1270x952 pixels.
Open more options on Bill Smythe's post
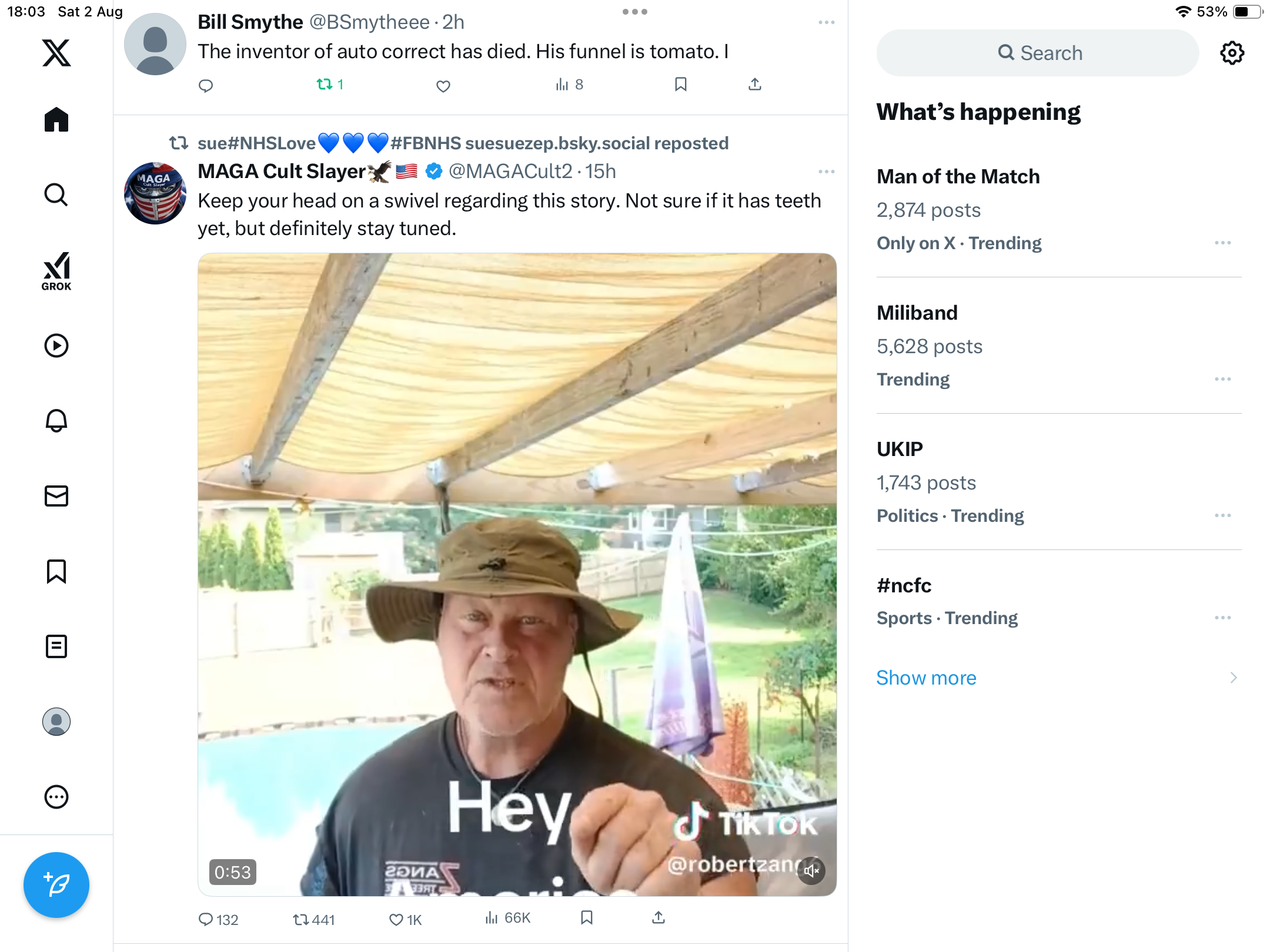(x=826, y=22)
